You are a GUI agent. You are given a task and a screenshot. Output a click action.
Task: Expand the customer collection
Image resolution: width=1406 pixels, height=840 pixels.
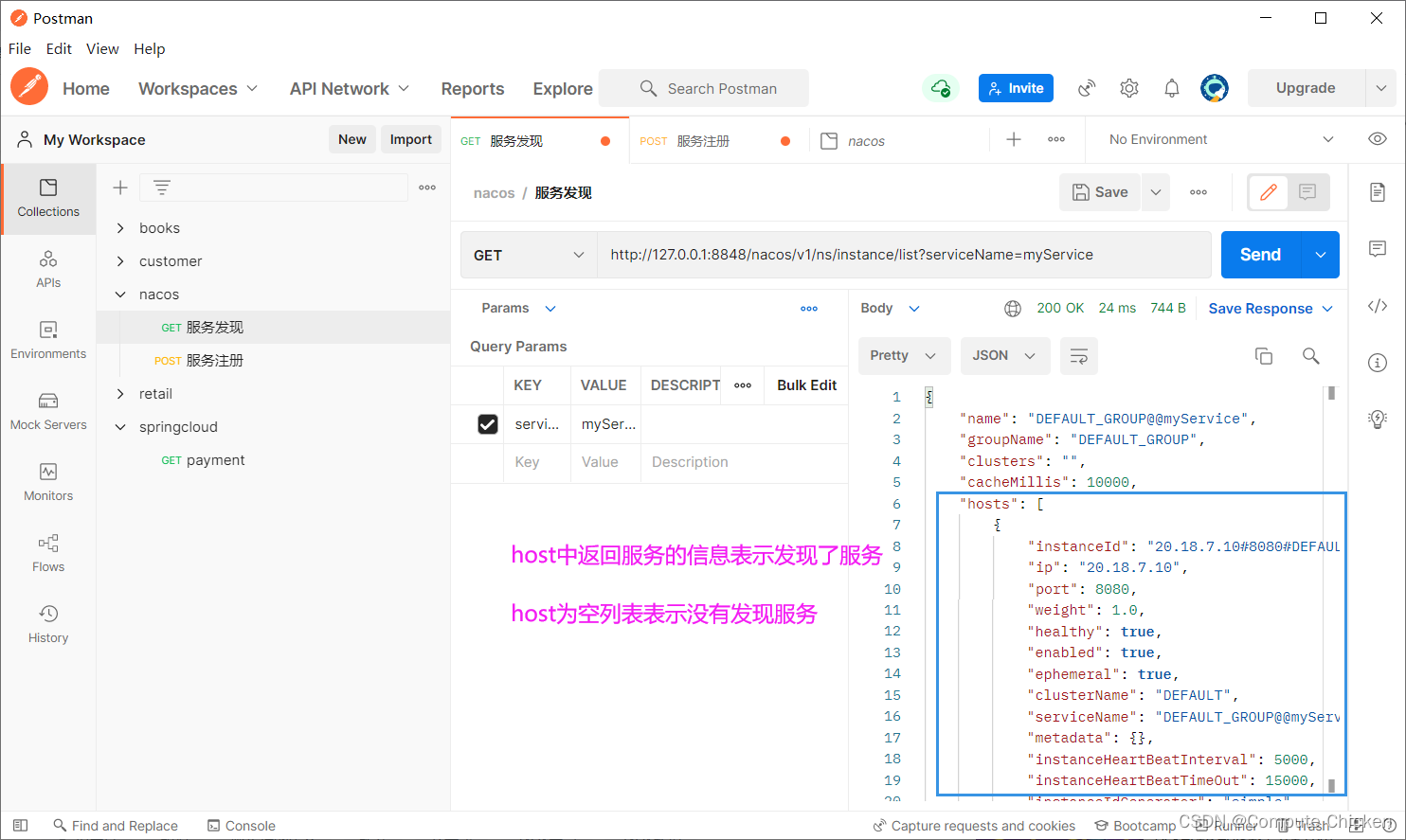click(120, 261)
